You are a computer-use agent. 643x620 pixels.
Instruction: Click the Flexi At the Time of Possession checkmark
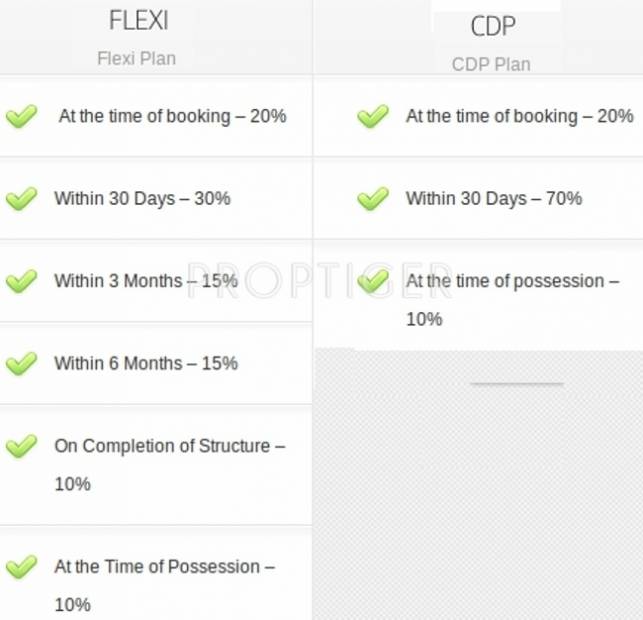(x=21, y=567)
